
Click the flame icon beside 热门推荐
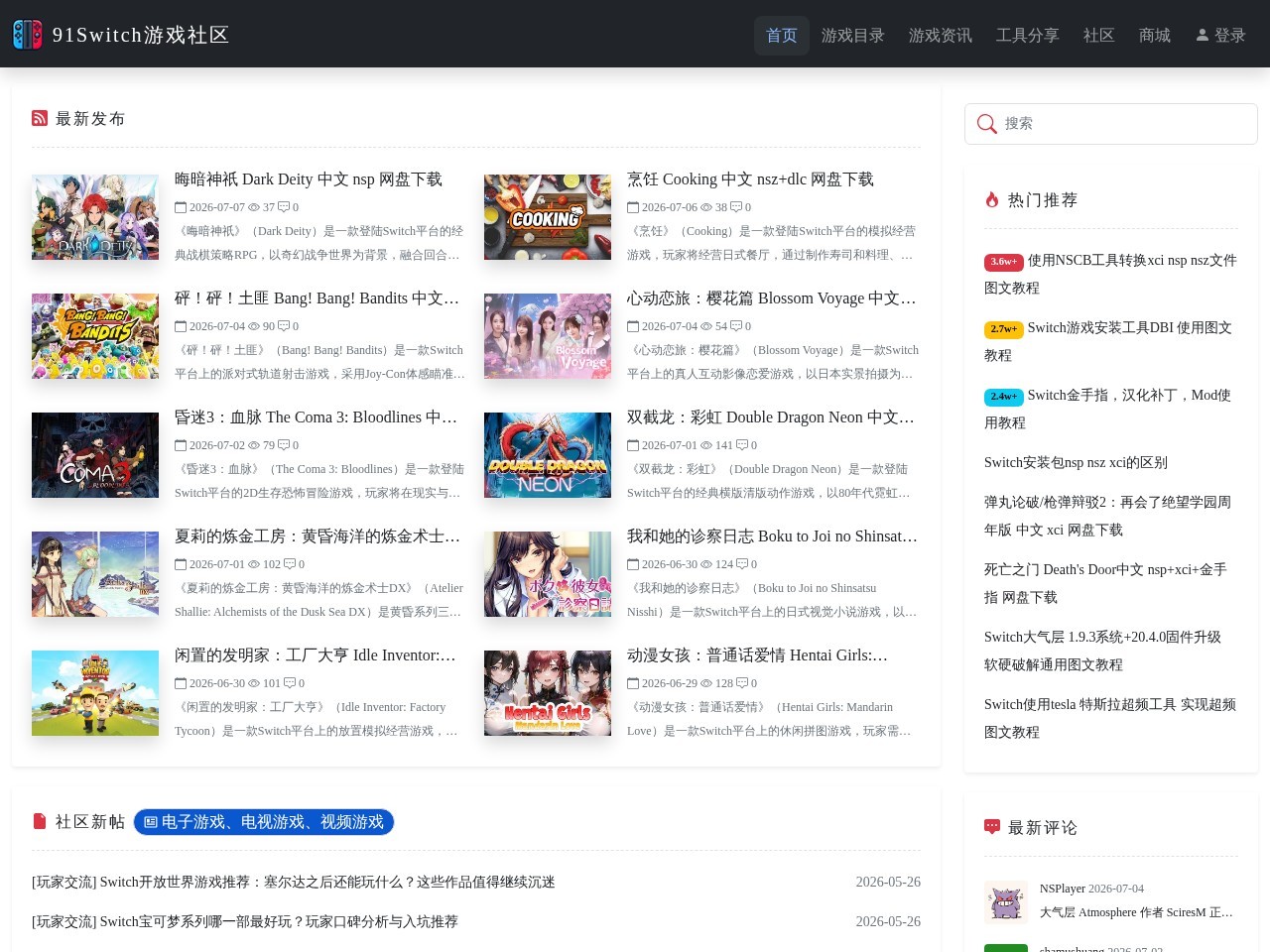[992, 199]
